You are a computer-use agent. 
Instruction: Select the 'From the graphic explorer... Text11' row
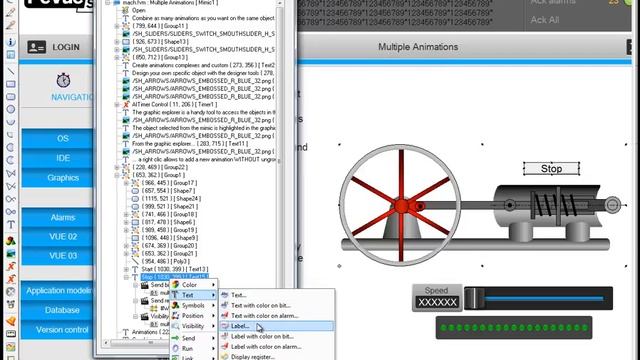pyautogui.click(x=185, y=144)
